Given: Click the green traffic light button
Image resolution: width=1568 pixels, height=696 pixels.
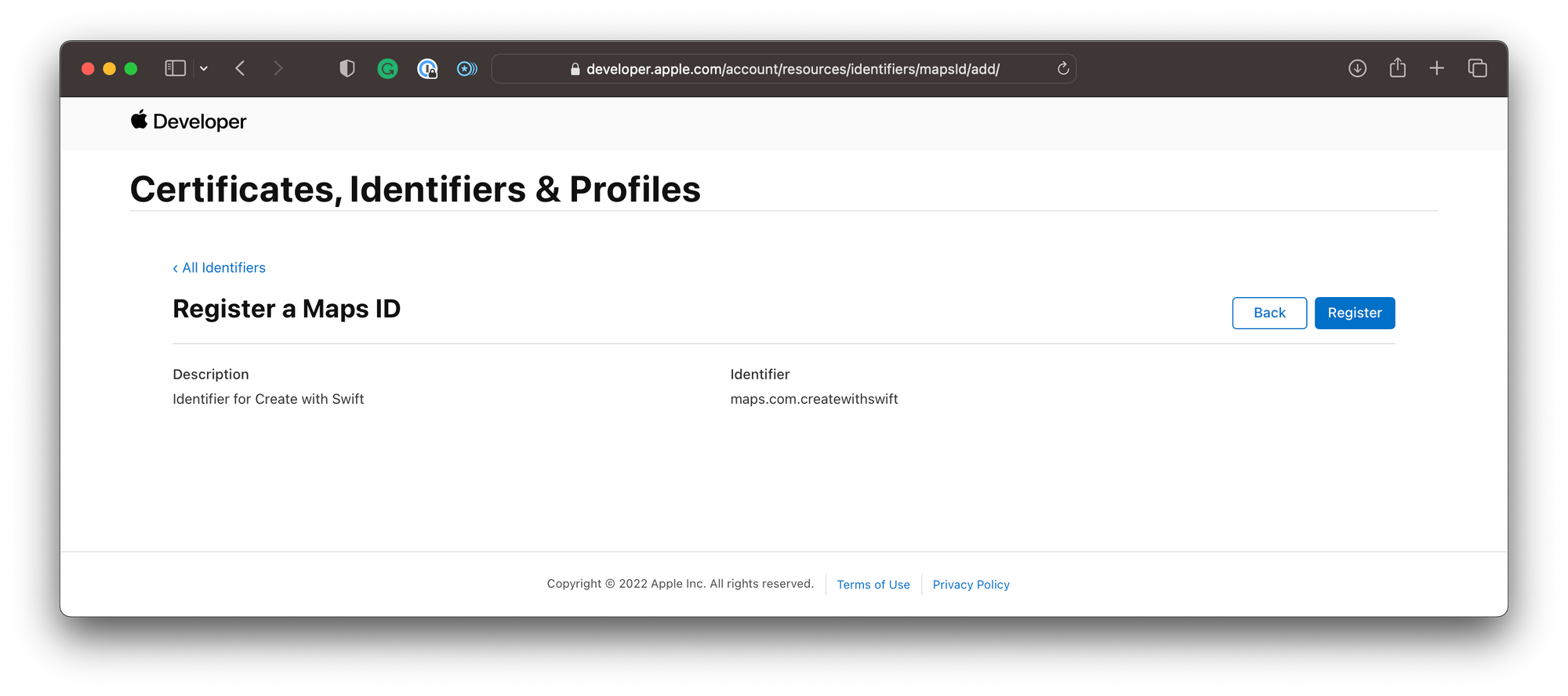Looking at the screenshot, I should point(130,68).
